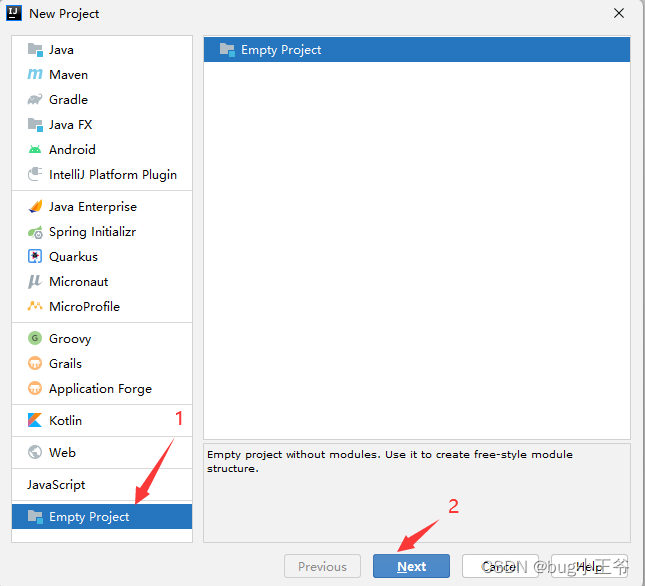Click the Micronaut mu icon
Viewport: 645px width, 586px height.
tap(35, 282)
